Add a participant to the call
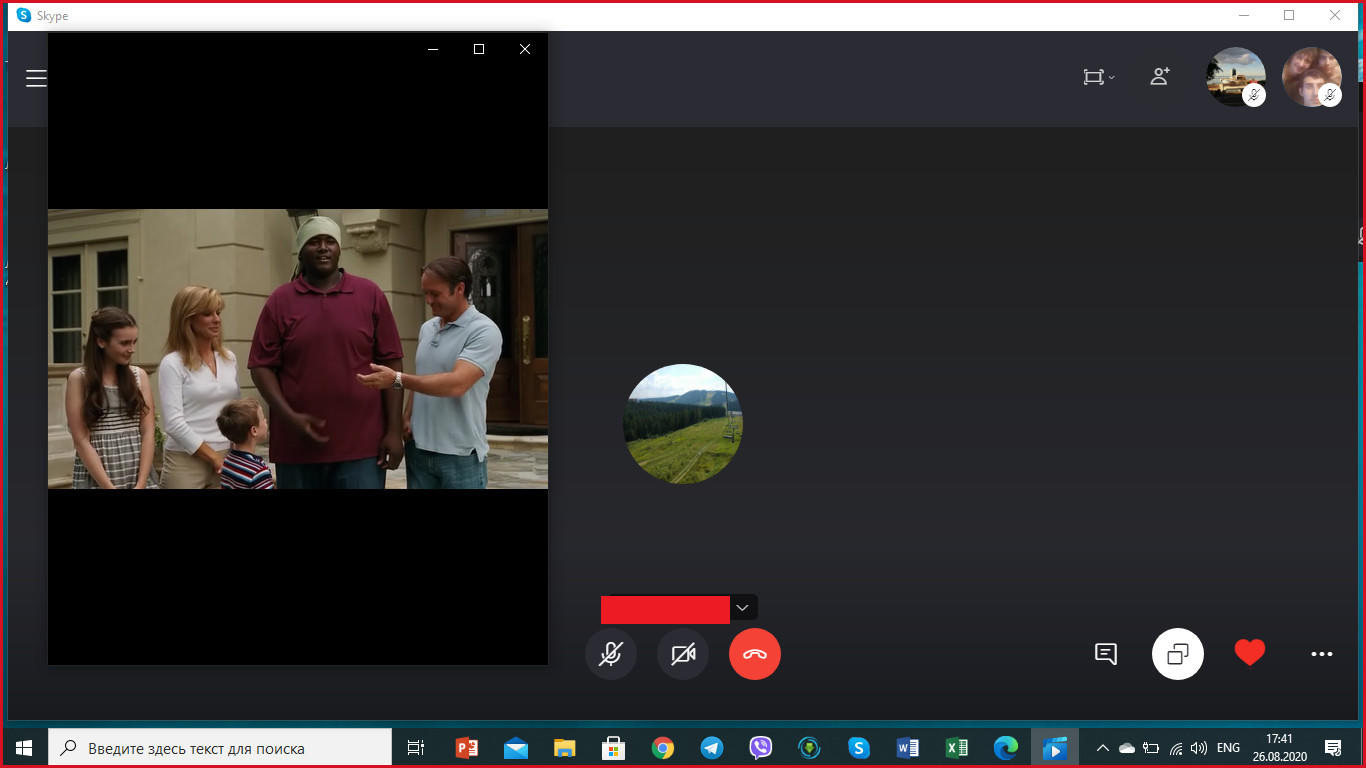1366x768 pixels. (1160, 76)
